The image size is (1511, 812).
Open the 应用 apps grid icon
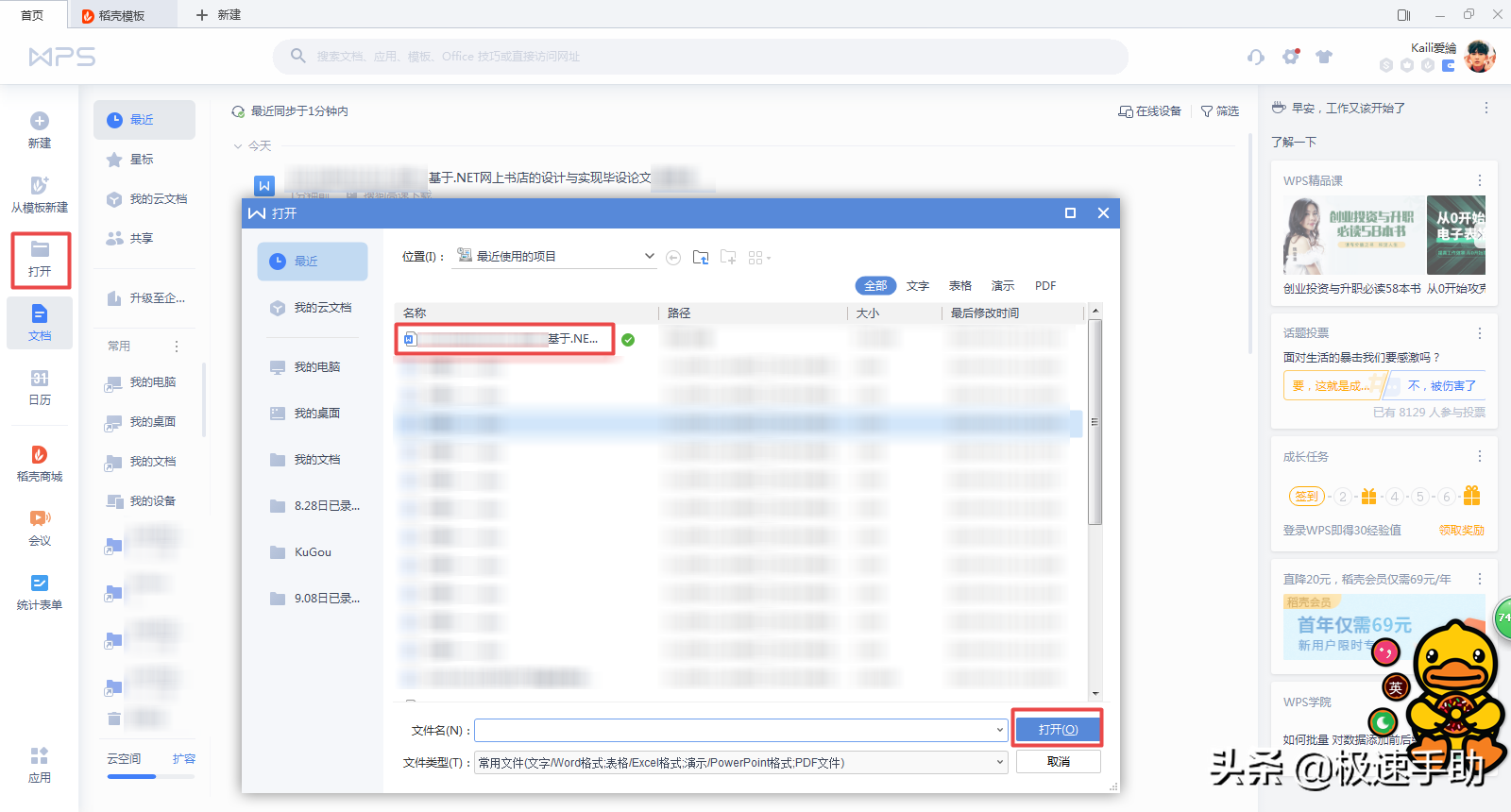pyautogui.click(x=40, y=755)
